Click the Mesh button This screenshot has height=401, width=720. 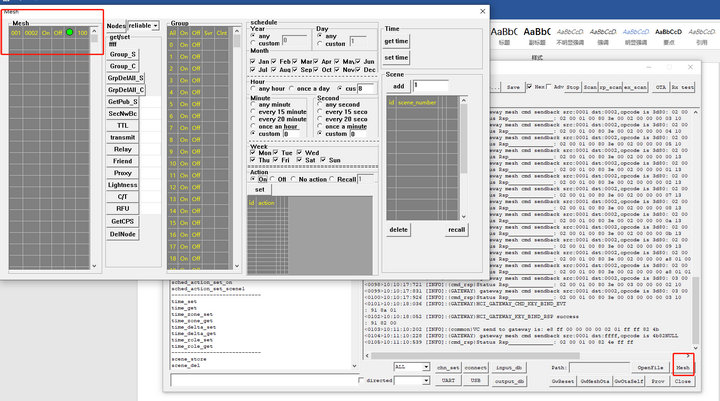click(x=683, y=368)
